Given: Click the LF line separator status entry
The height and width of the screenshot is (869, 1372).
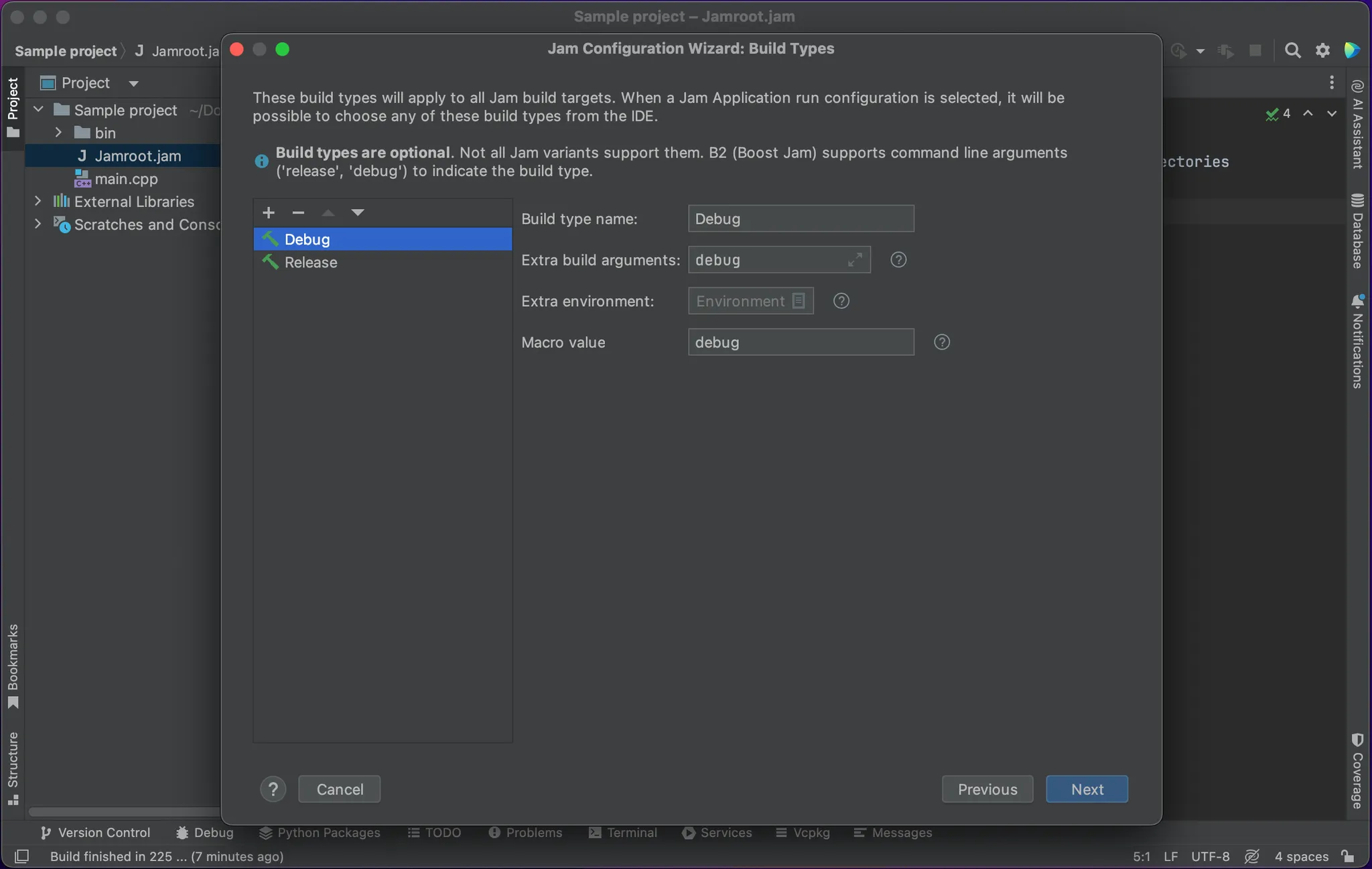Looking at the screenshot, I should [1171, 856].
